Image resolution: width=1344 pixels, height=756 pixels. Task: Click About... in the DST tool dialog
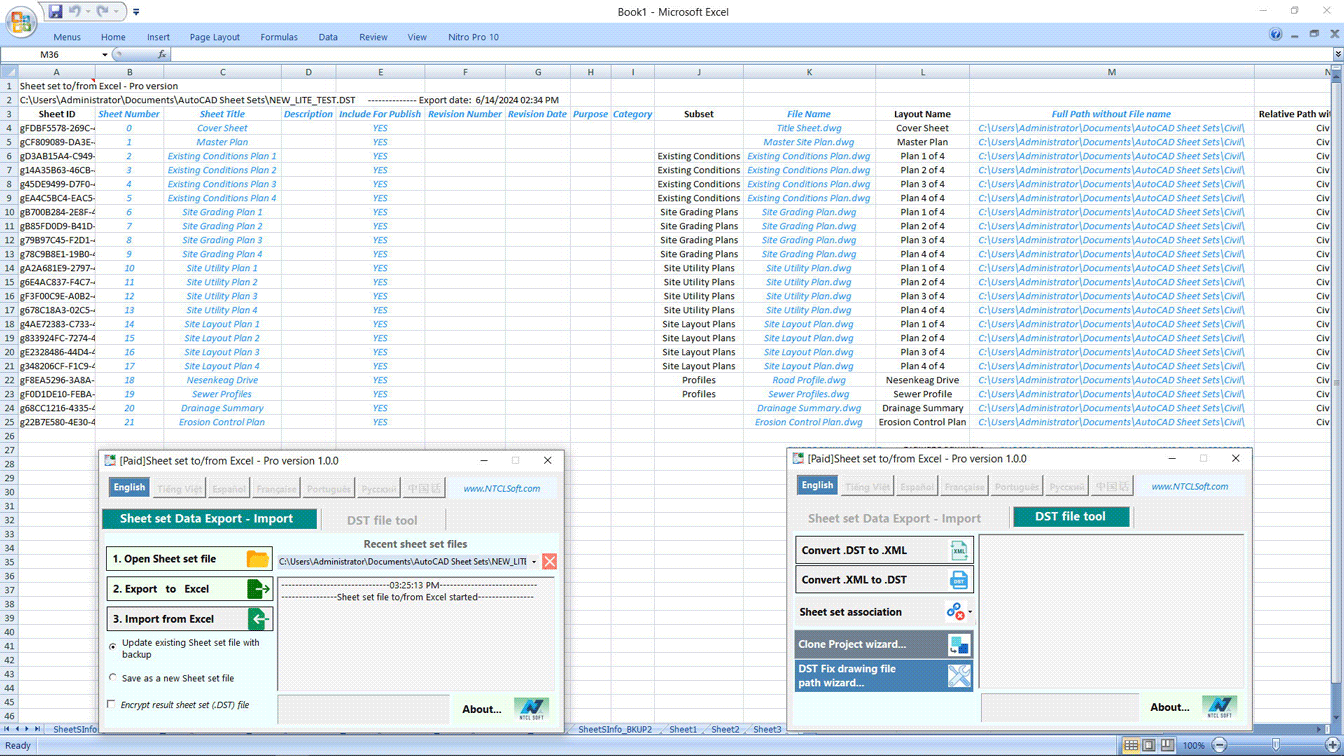[x=1169, y=707]
